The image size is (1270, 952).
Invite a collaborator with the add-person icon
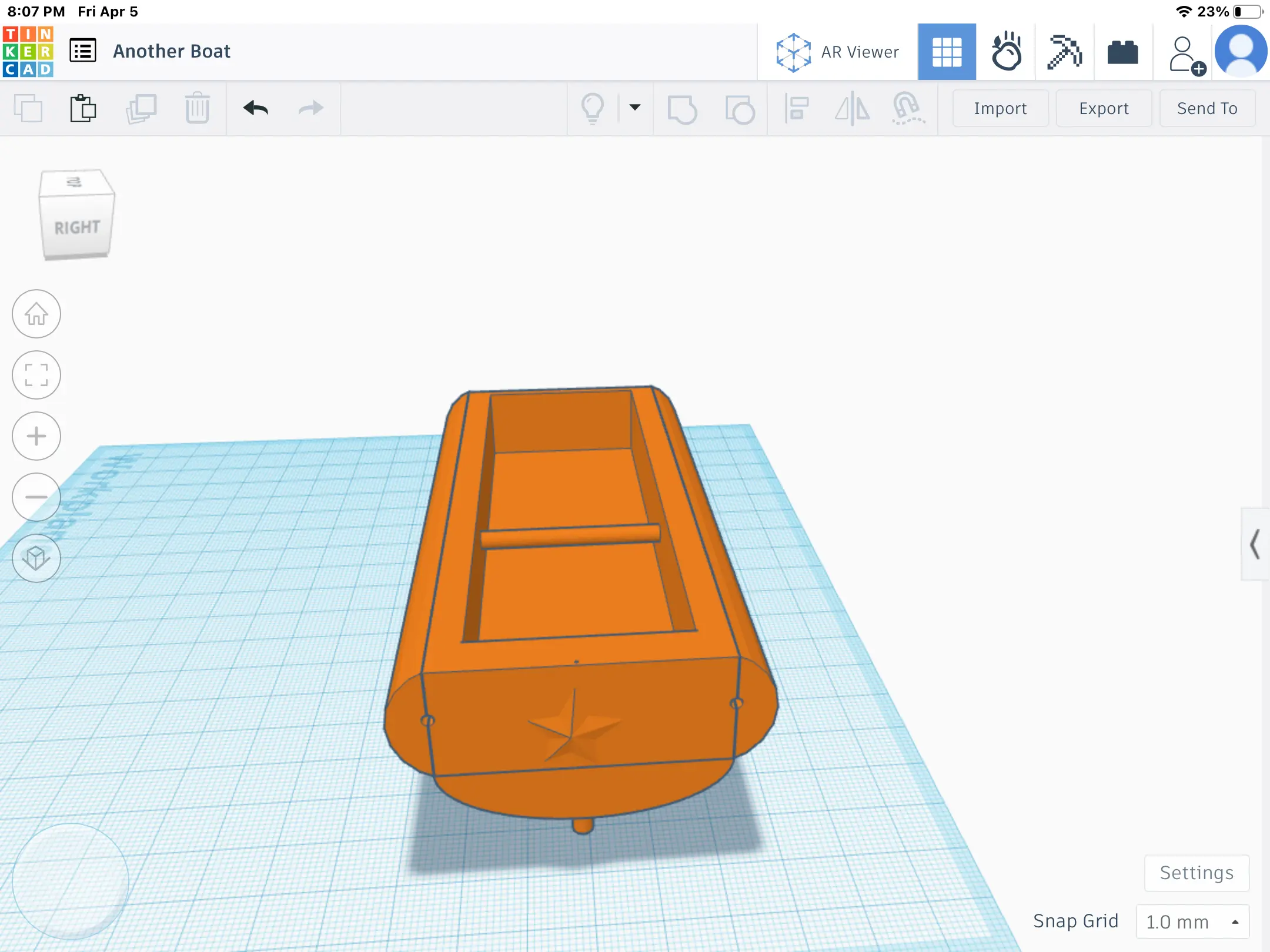tap(1184, 51)
